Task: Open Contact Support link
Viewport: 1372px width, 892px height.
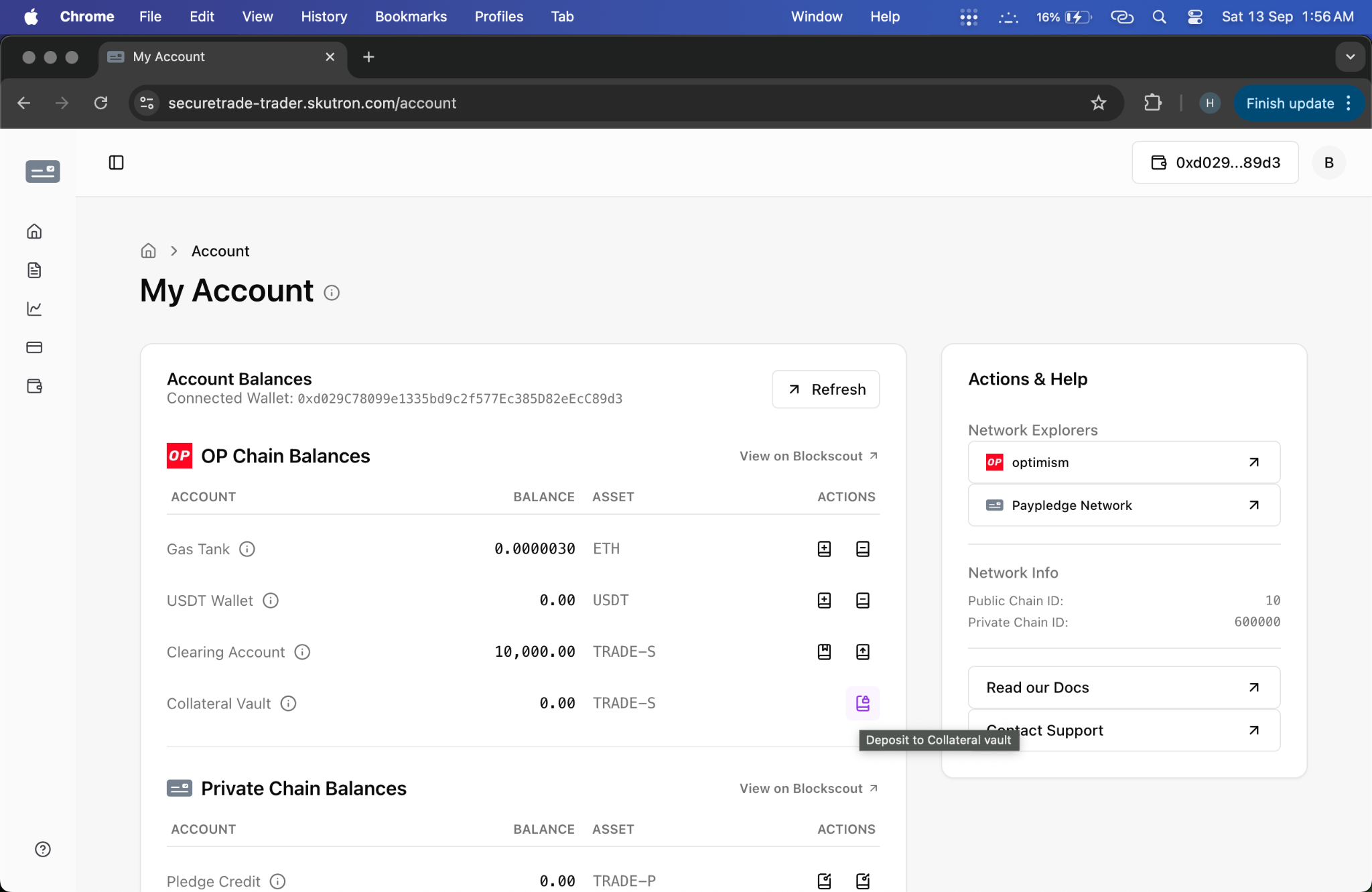Action: (1123, 730)
